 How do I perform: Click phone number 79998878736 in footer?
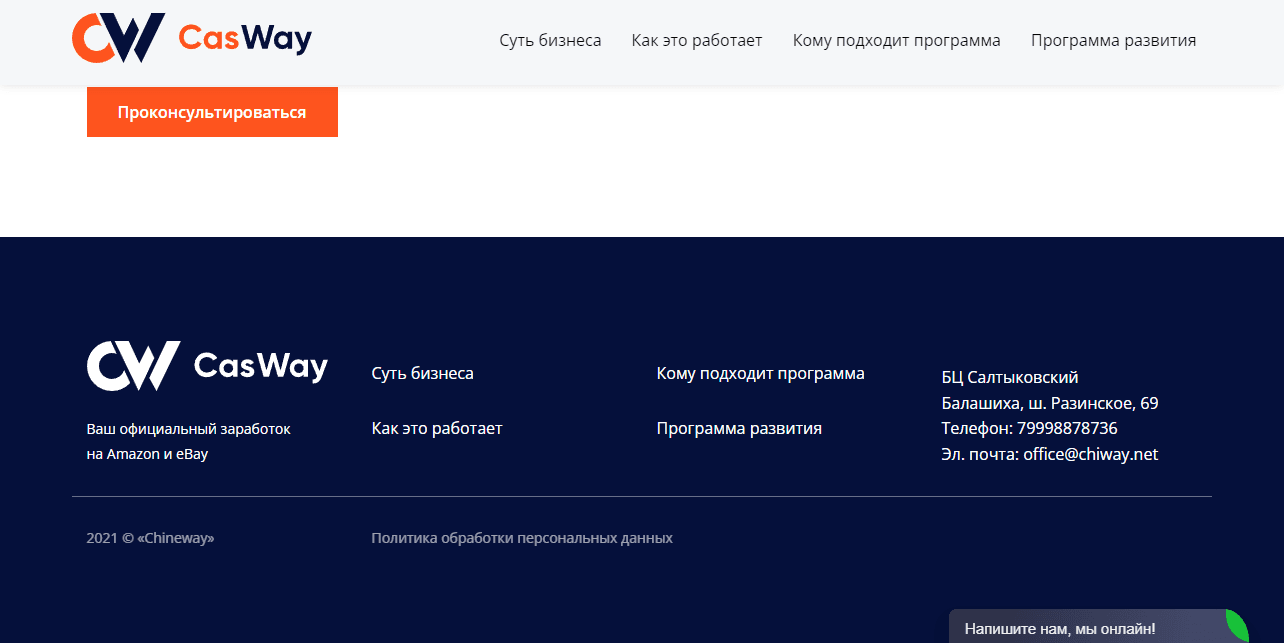coord(1067,427)
